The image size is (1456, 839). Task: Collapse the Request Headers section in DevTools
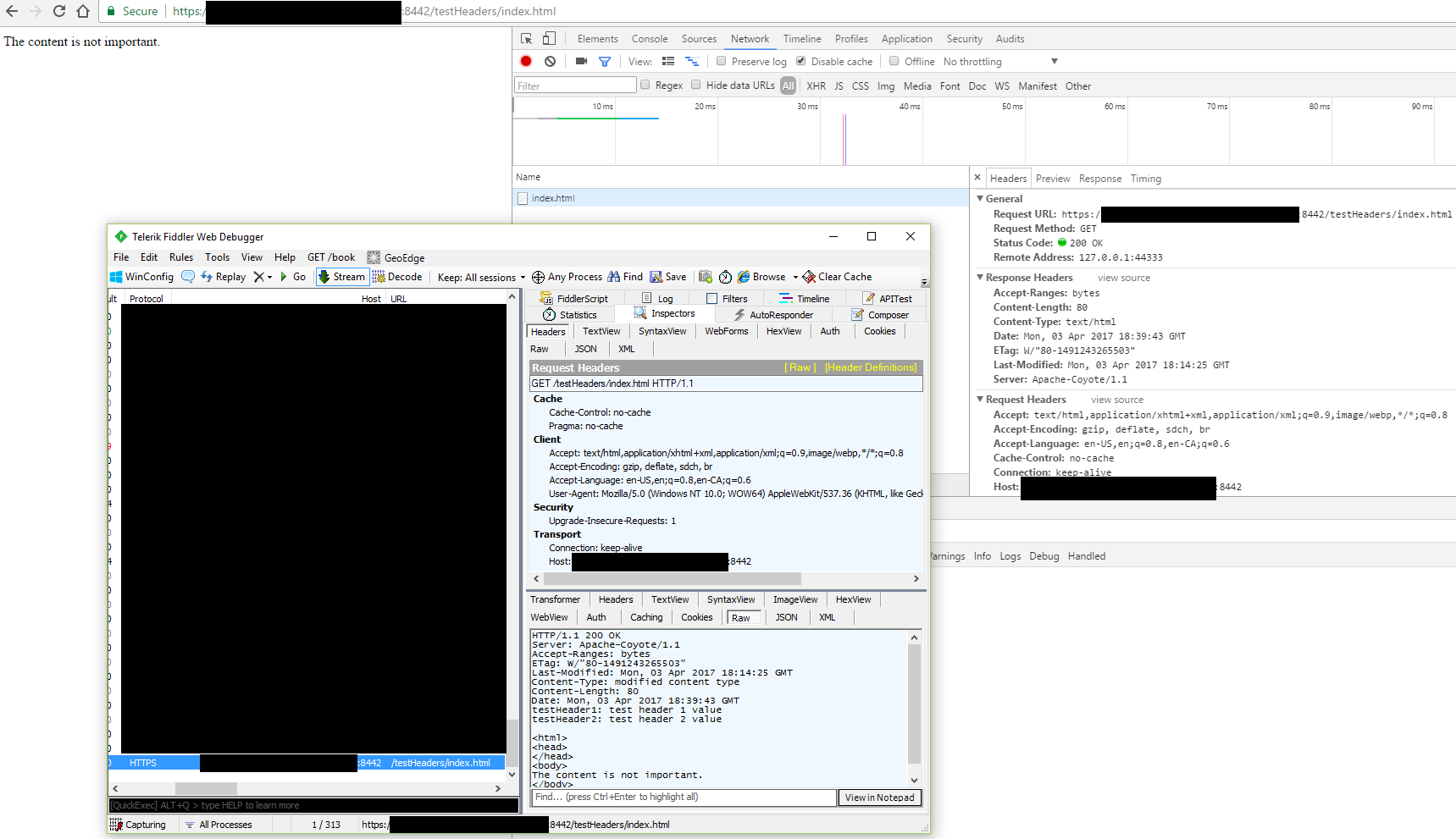click(x=980, y=400)
